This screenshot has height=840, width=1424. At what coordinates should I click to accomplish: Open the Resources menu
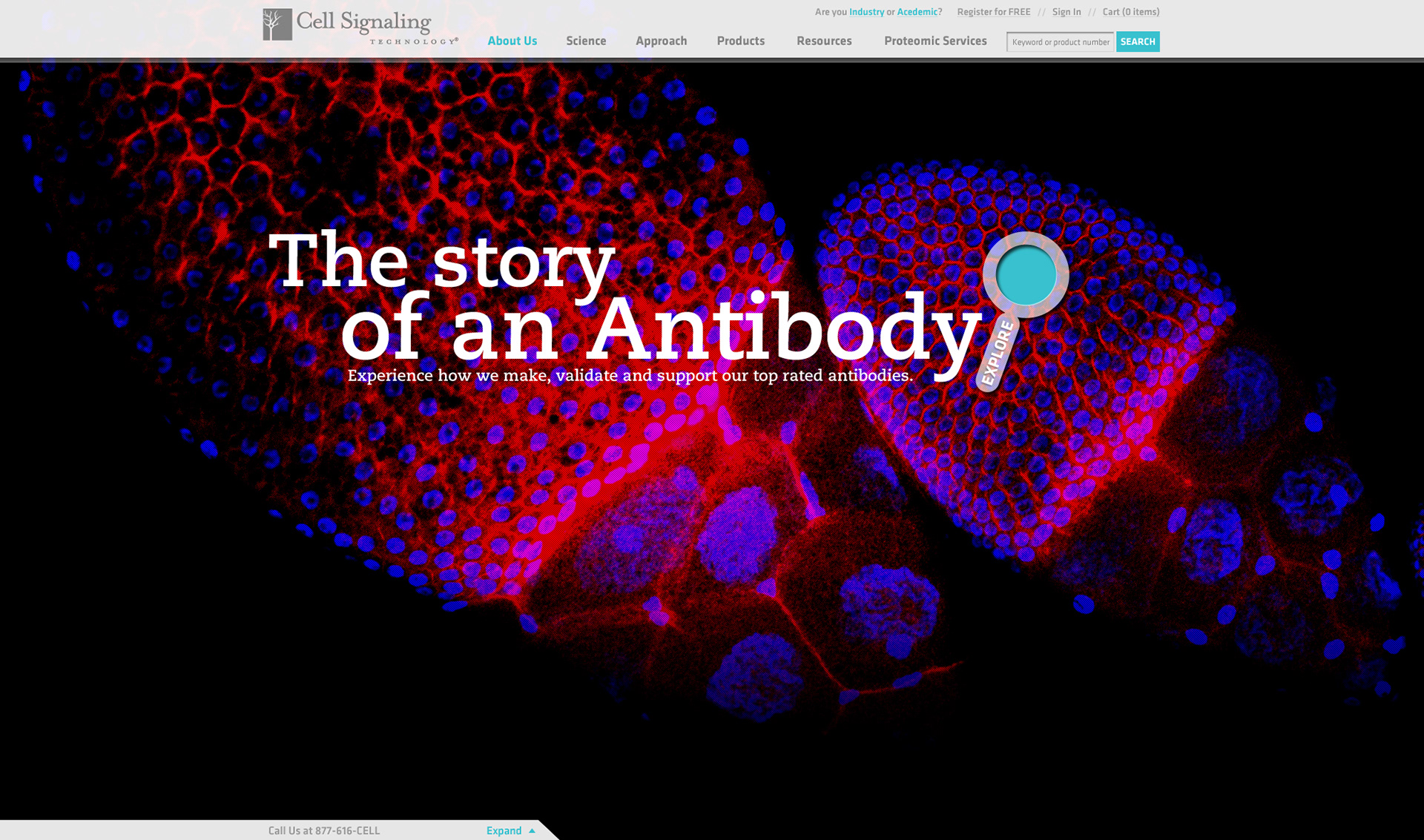click(x=824, y=42)
